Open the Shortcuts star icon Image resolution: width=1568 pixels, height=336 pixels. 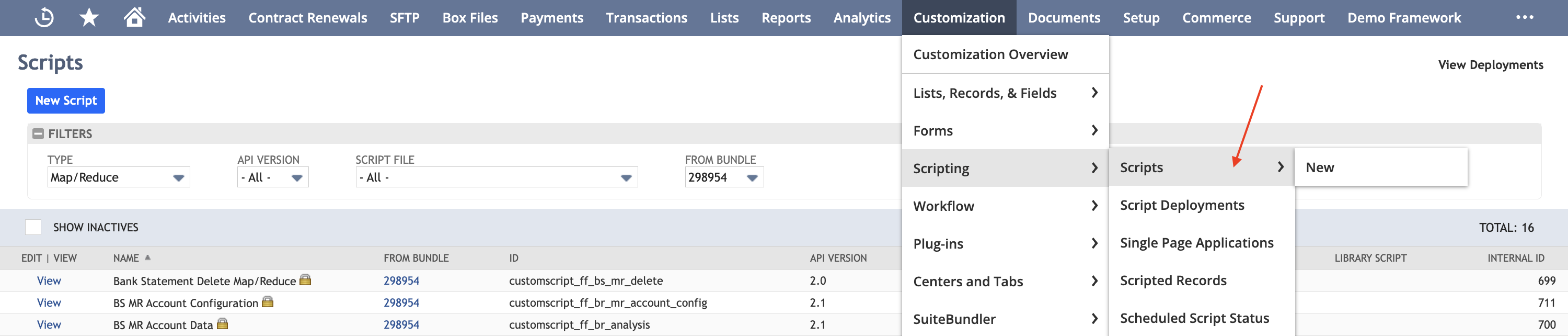[x=89, y=18]
